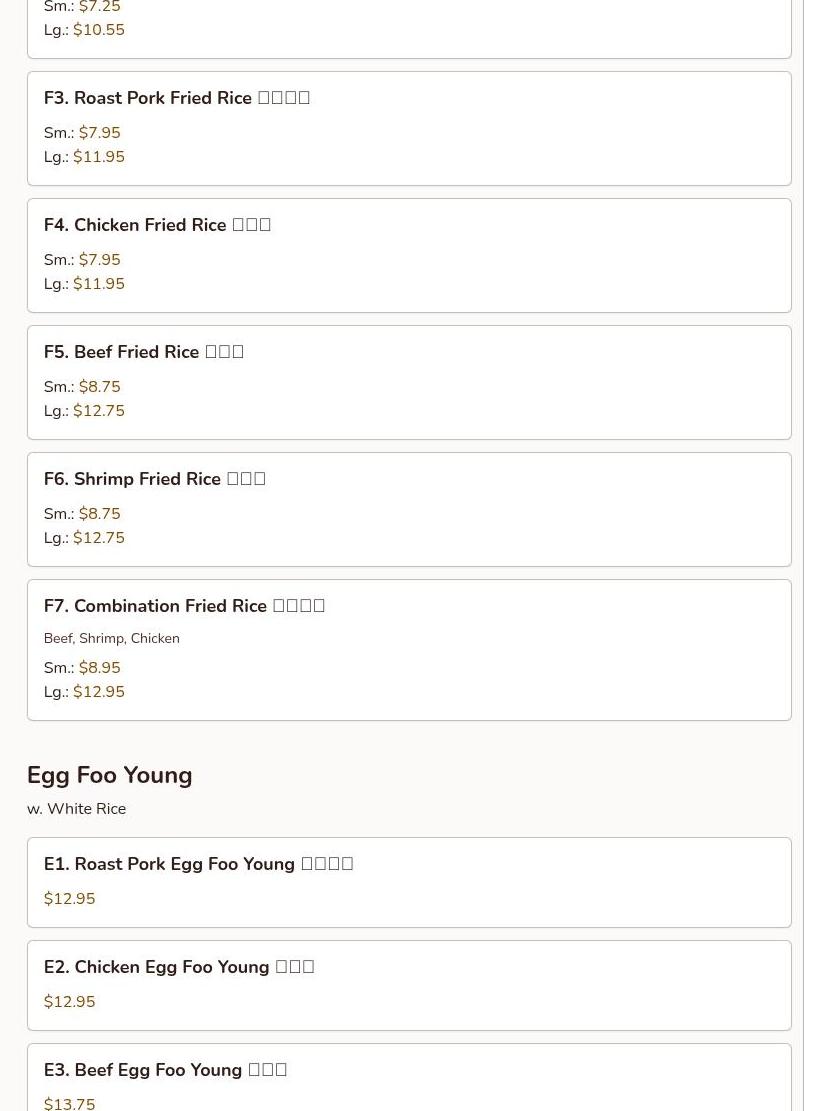The width and height of the screenshot is (824, 1111).
Task: Open the E2 Chicken Egg Foo Young item
Action: coord(179,967)
